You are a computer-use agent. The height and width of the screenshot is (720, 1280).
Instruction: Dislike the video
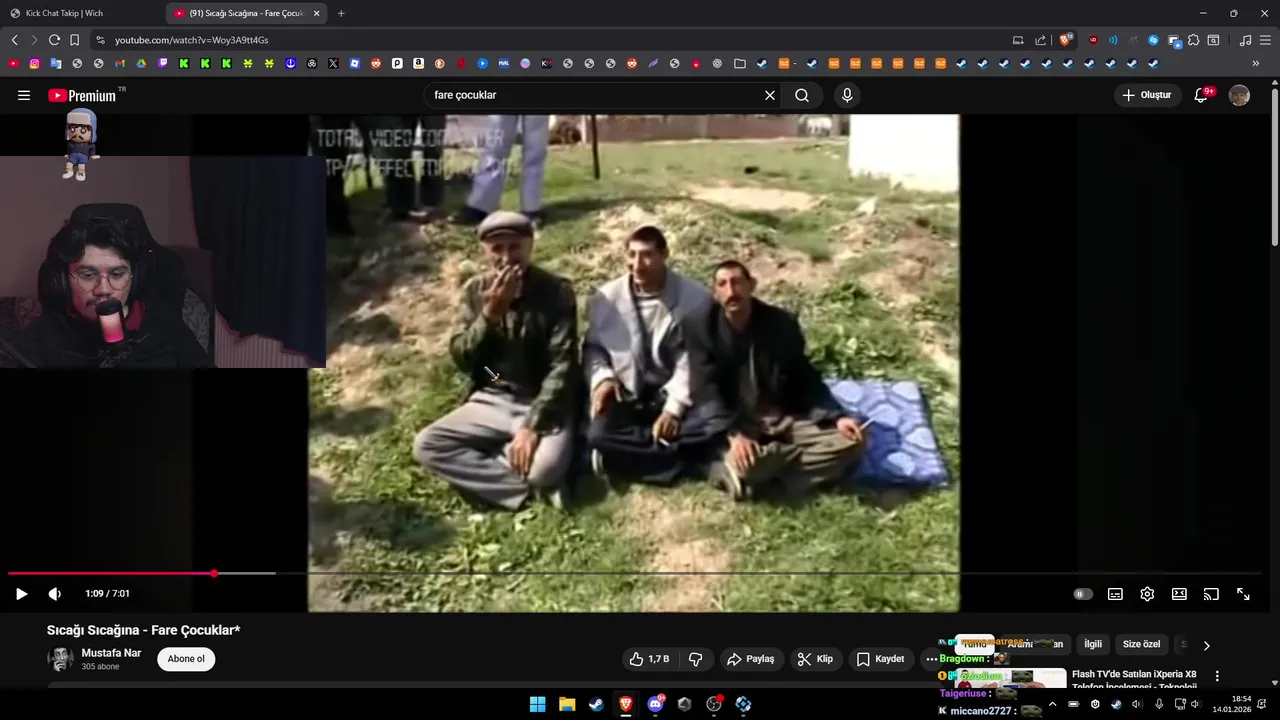pyautogui.click(x=696, y=659)
